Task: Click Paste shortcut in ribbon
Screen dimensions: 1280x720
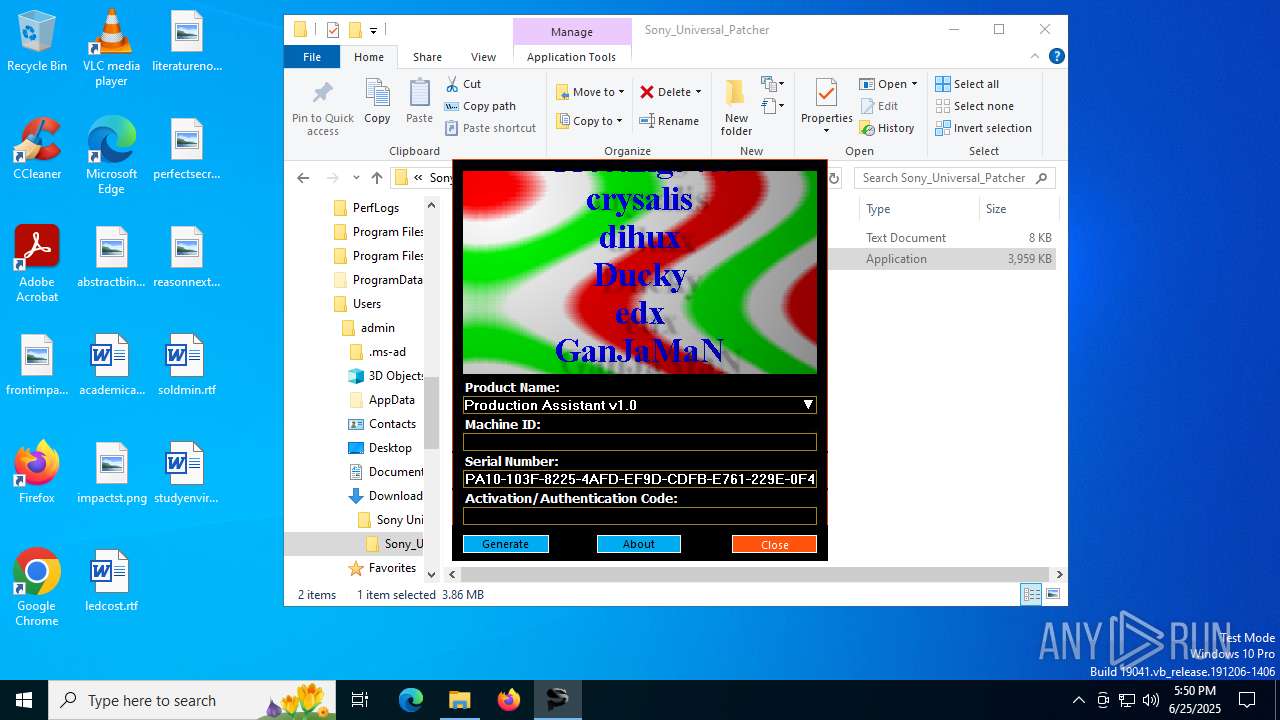Action: 491,128
